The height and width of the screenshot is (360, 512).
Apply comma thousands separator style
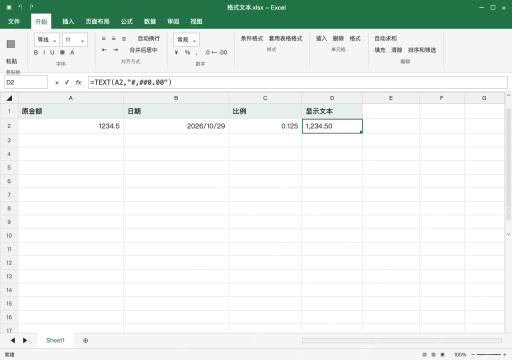[x=197, y=53]
